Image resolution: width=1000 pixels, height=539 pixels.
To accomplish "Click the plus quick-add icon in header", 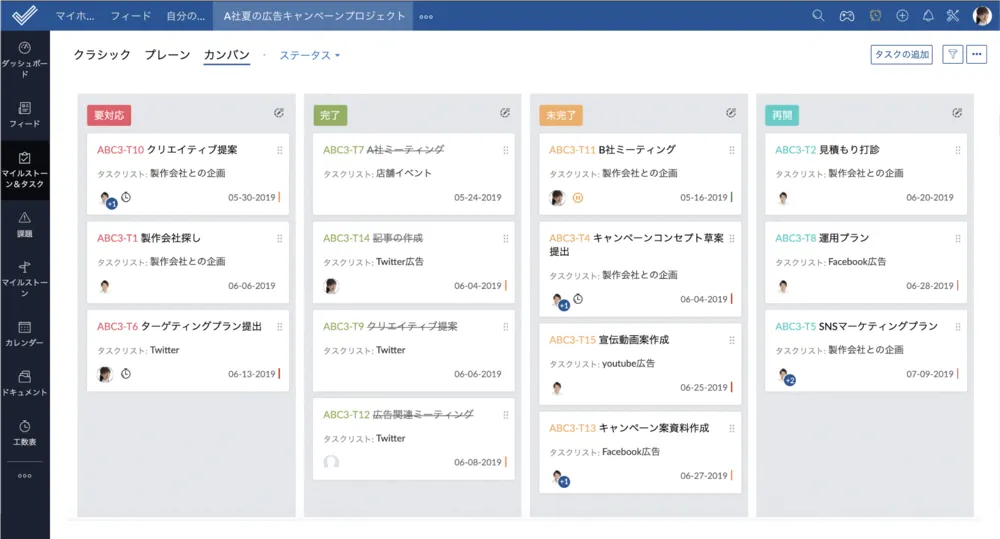I will pyautogui.click(x=902, y=15).
